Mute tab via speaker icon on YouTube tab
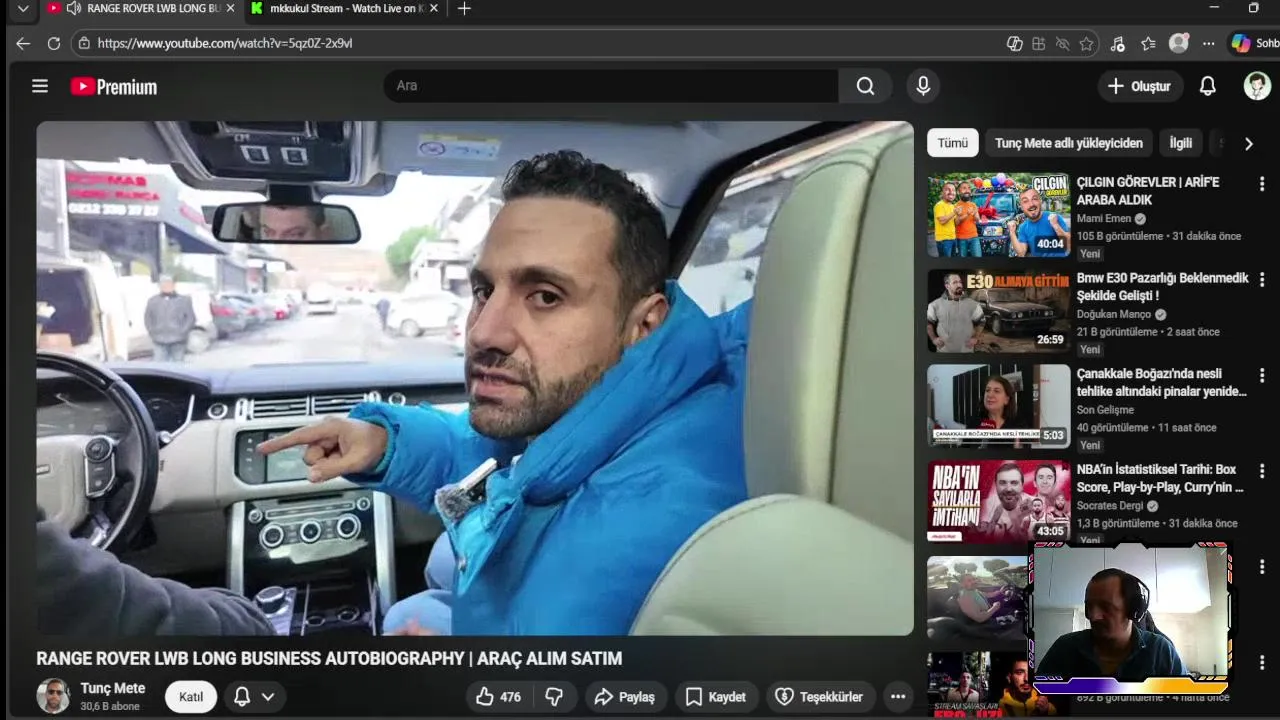Viewport: 1280px width, 720px height. [x=73, y=8]
